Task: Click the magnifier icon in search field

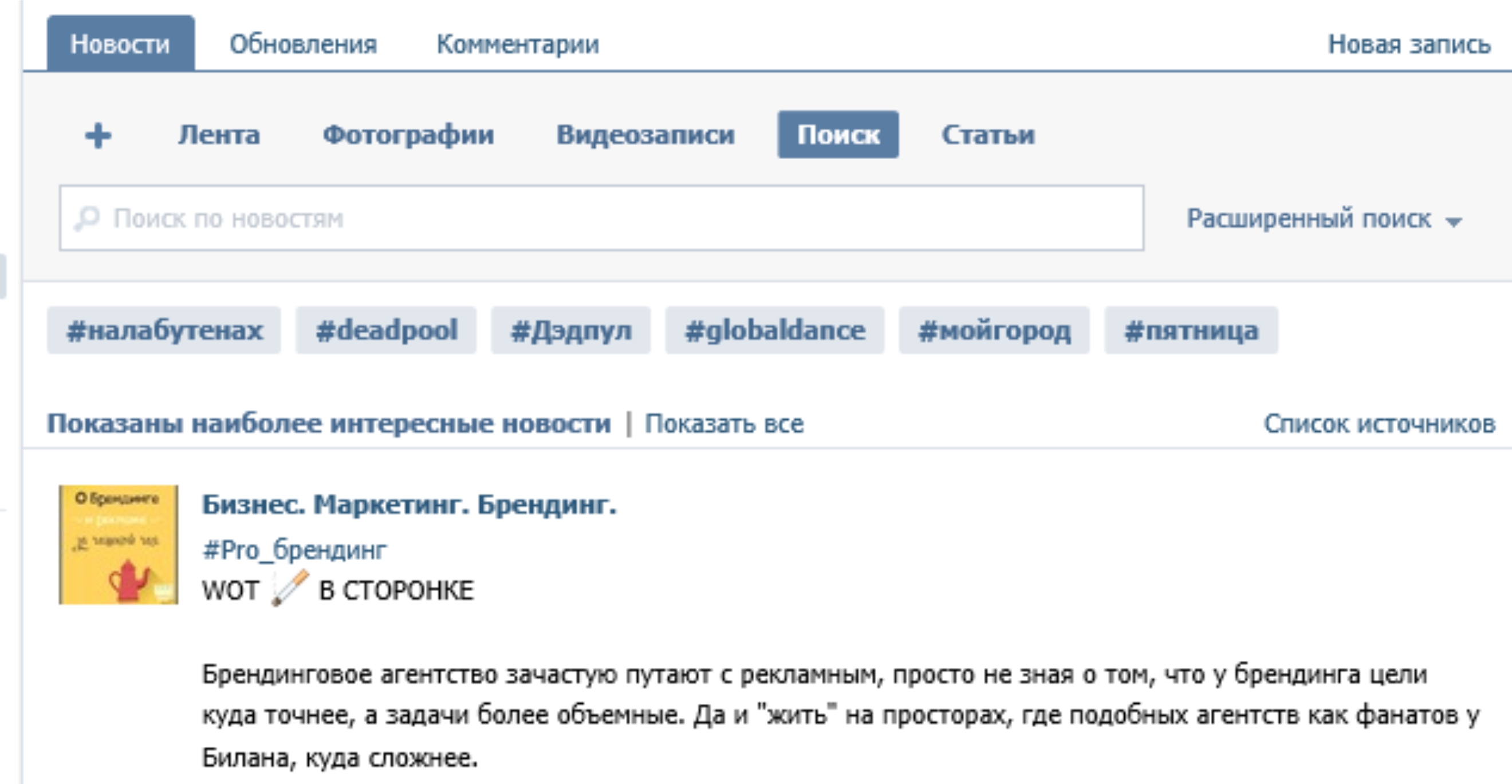Action: pyautogui.click(x=87, y=218)
